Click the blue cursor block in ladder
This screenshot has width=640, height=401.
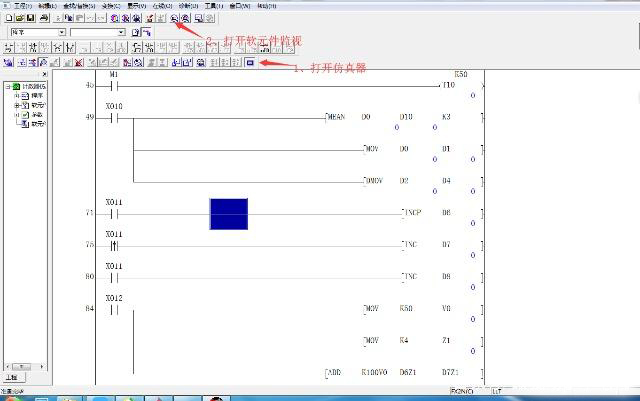(228, 214)
